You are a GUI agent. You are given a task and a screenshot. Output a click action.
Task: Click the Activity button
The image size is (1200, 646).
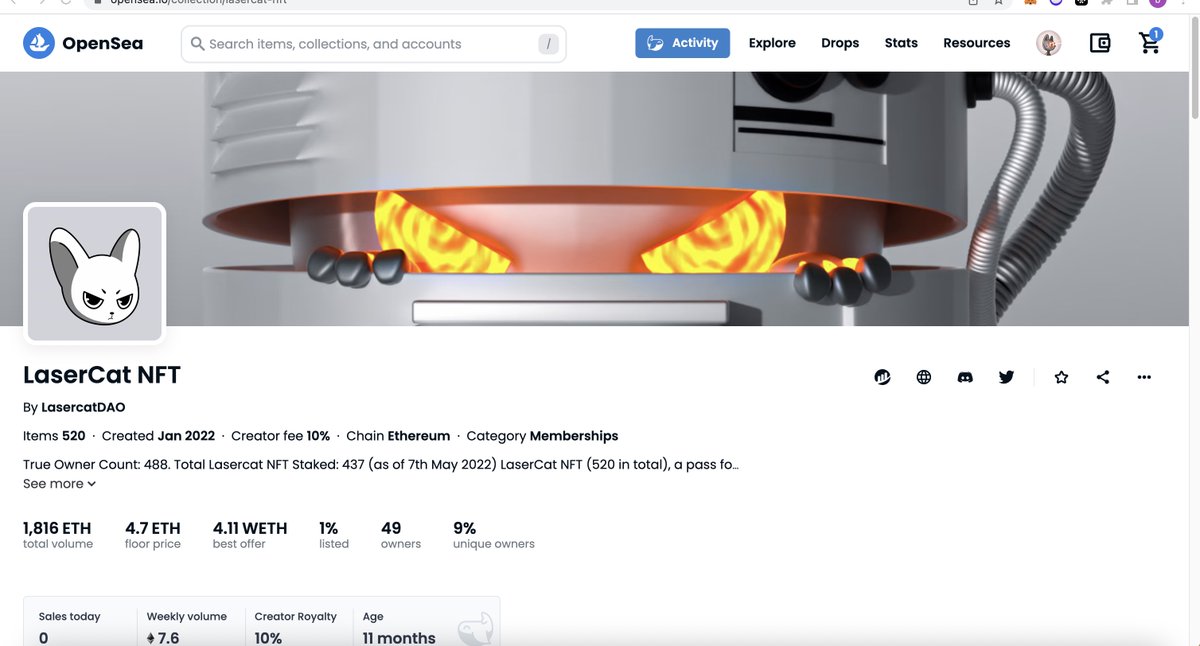tap(682, 43)
